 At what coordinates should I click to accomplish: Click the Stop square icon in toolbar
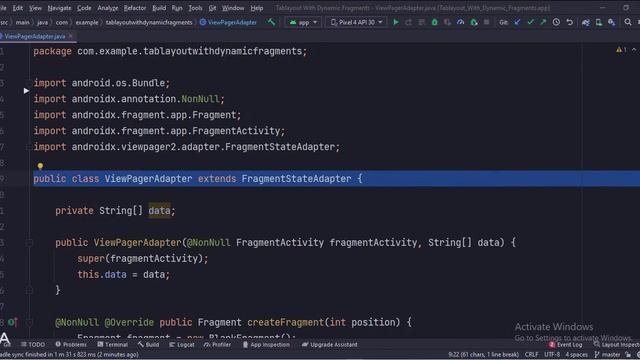point(487,22)
